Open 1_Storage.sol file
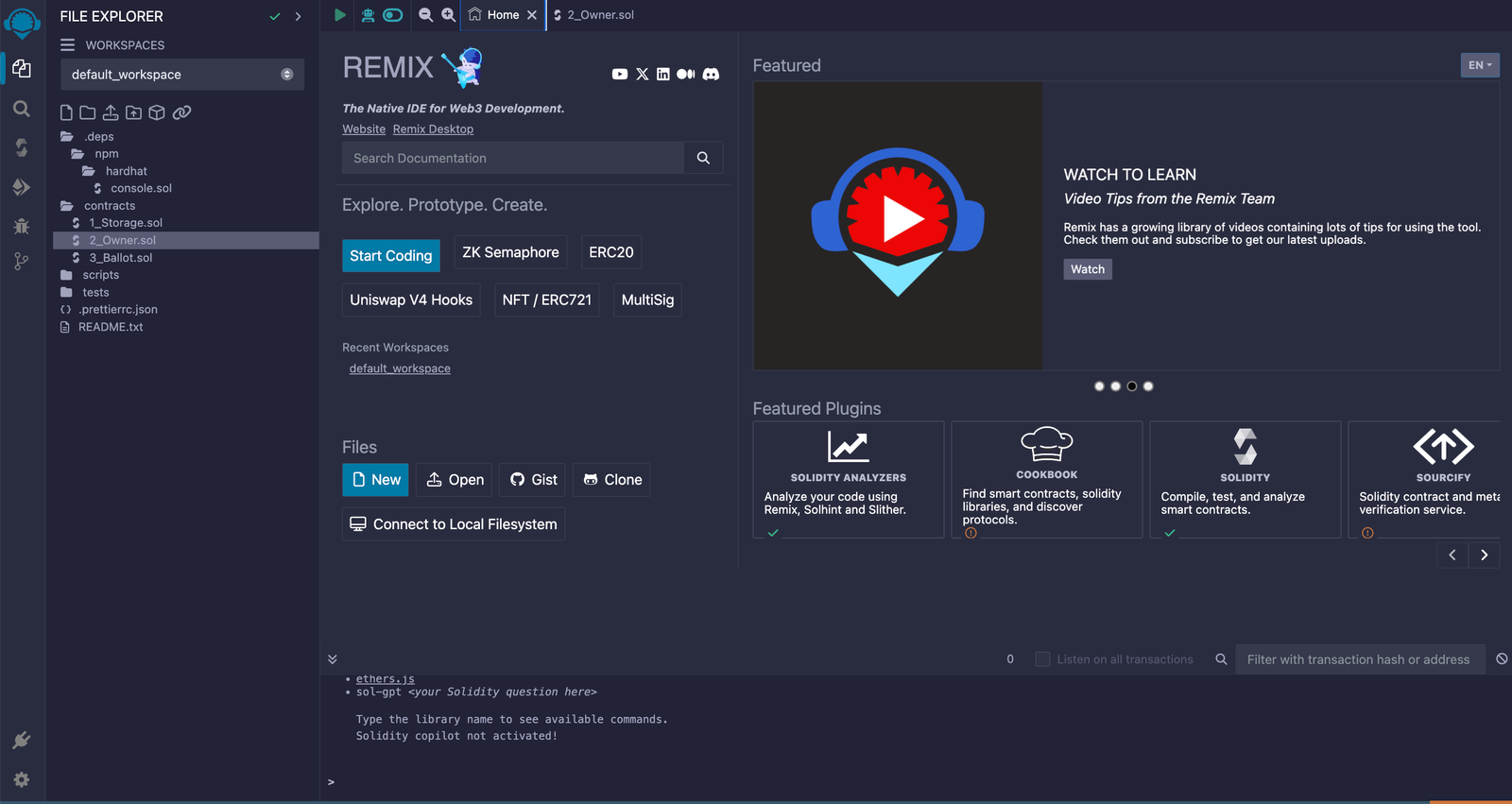Screen dimensions: 1512x804 click(x=126, y=223)
